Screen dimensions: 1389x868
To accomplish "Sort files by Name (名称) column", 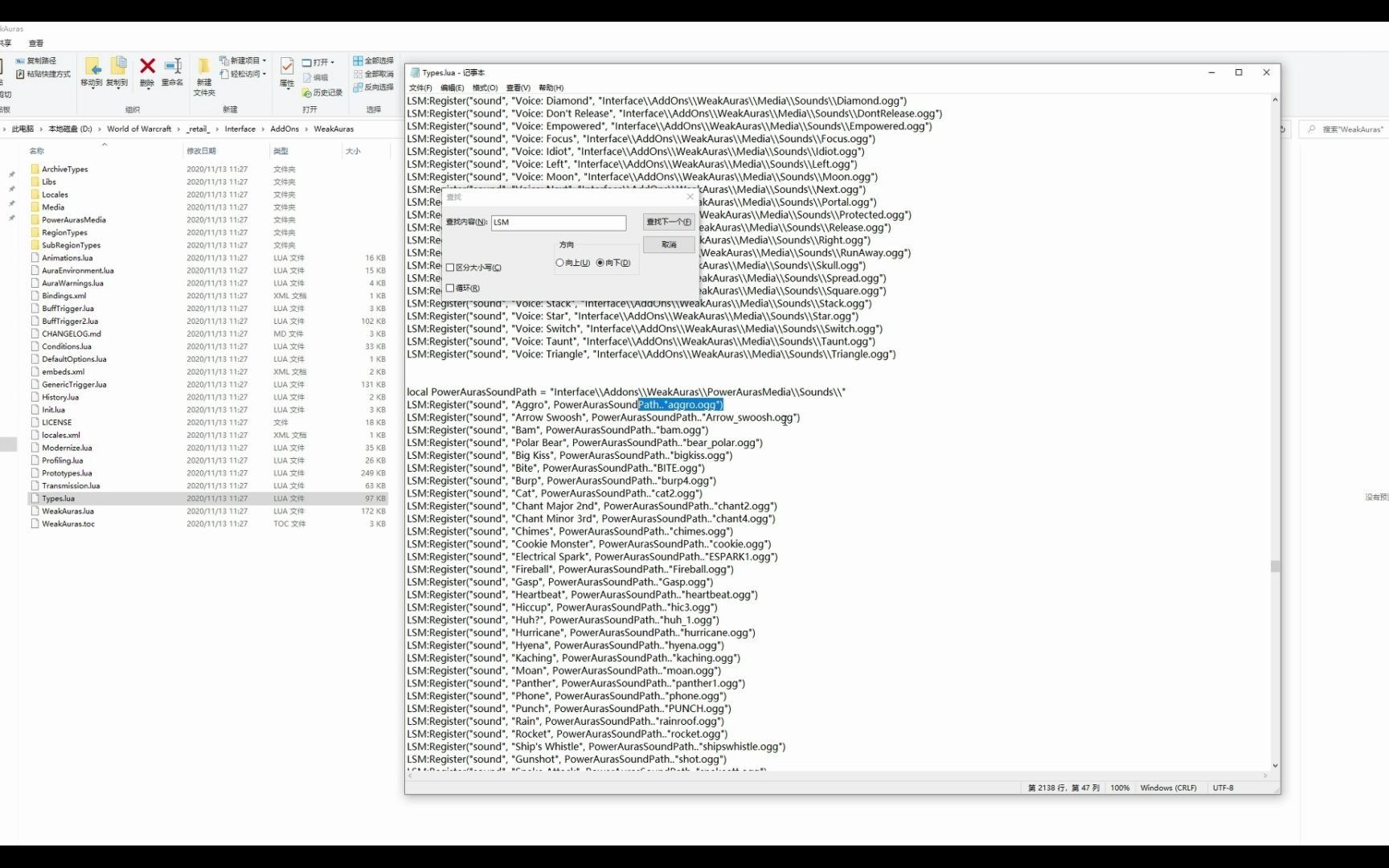I will (x=37, y=151).
